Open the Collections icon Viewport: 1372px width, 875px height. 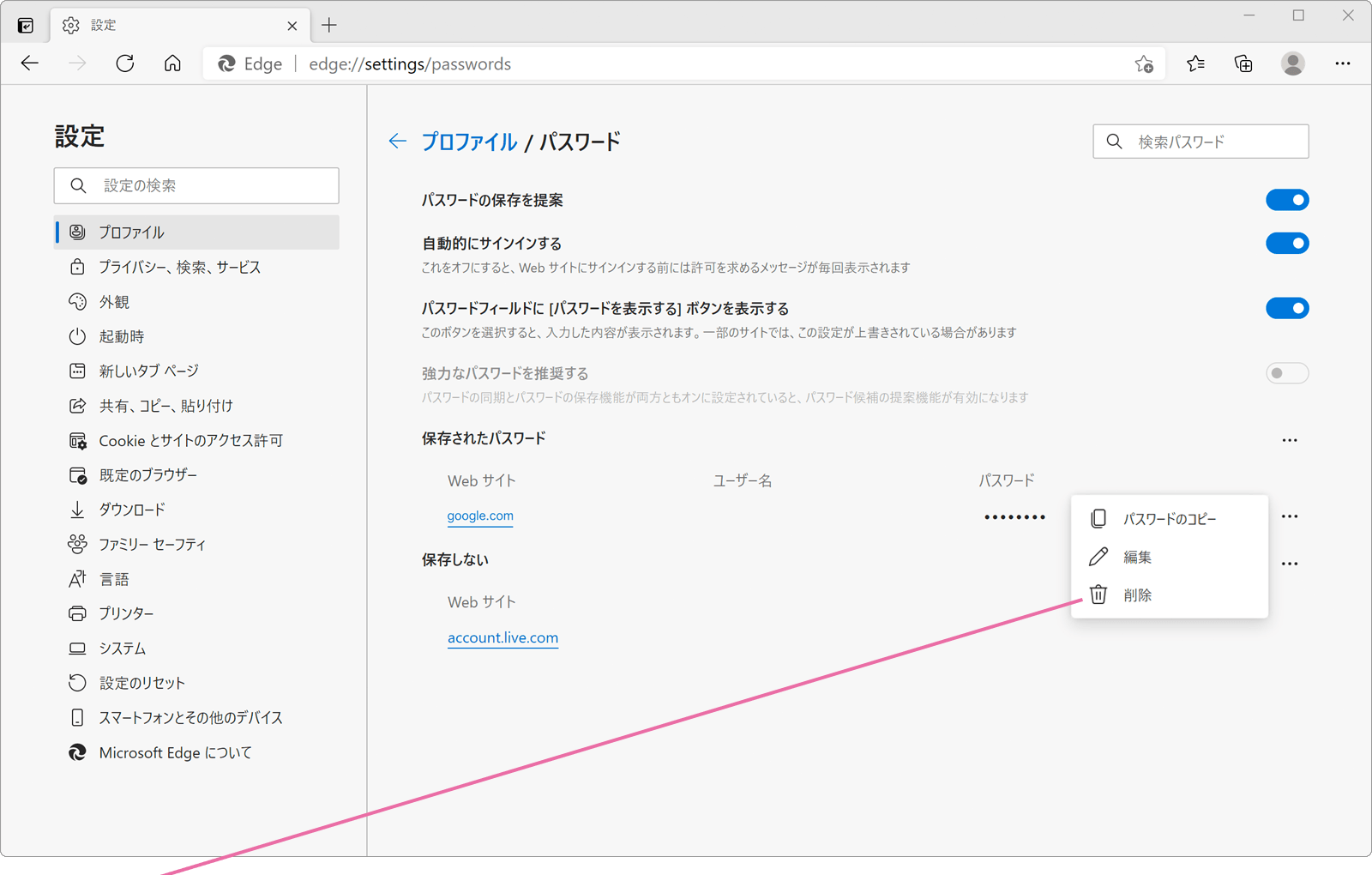coord(1243,63)
